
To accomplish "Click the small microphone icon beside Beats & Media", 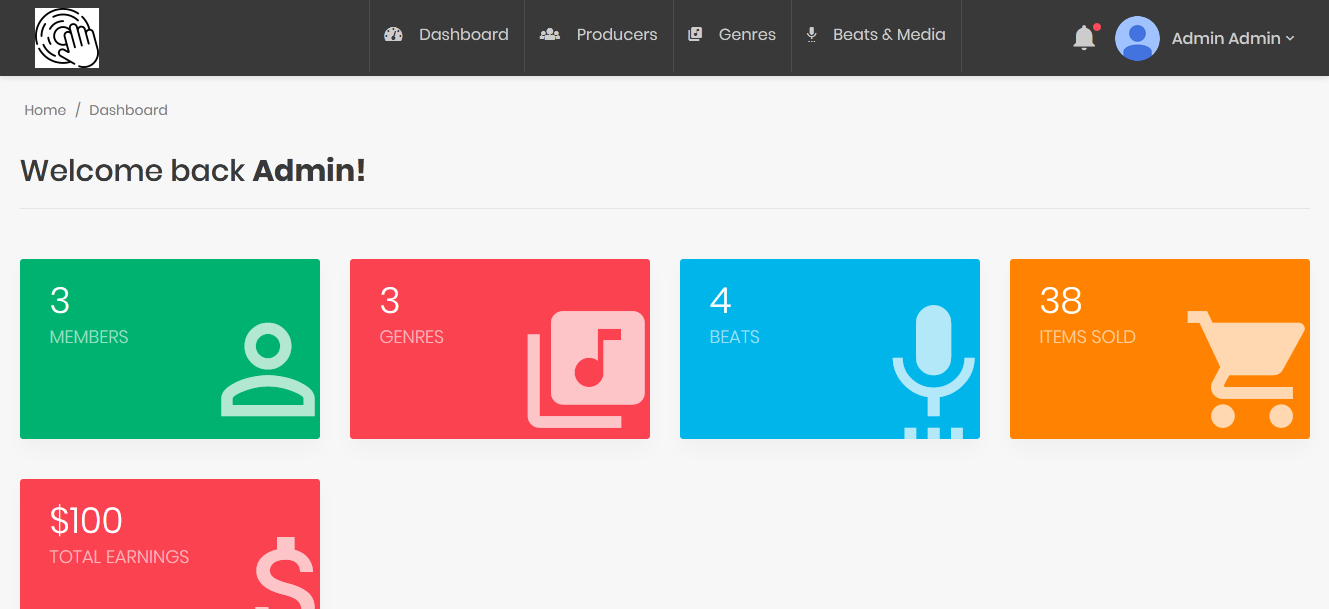I will tap(812, 35).
